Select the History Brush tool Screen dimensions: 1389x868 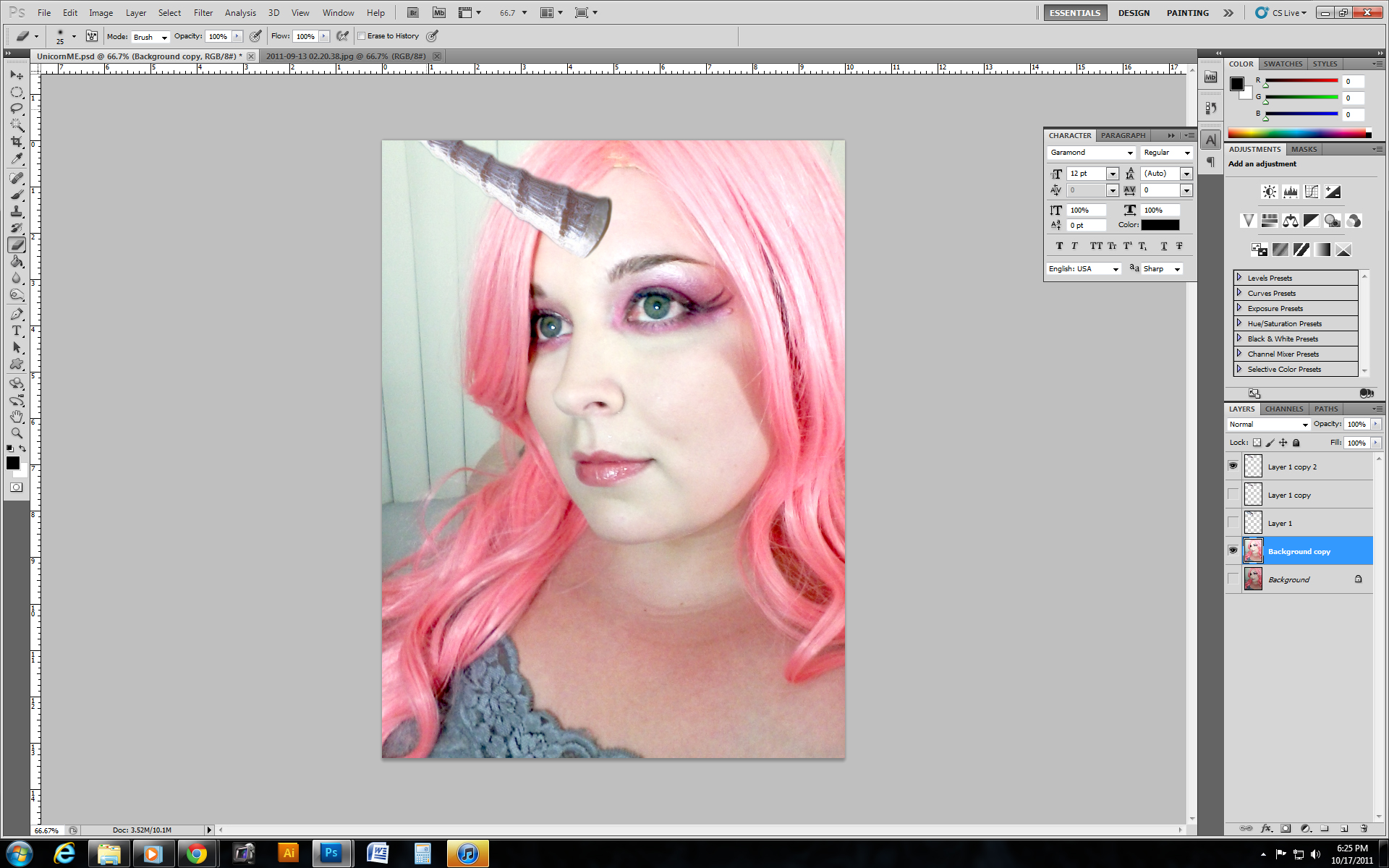pos(17,228)
